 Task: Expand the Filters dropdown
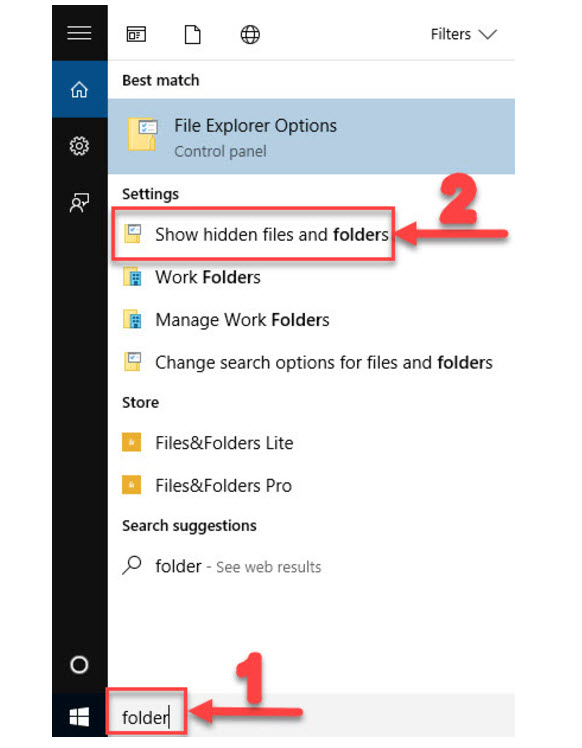coord(464,34)
